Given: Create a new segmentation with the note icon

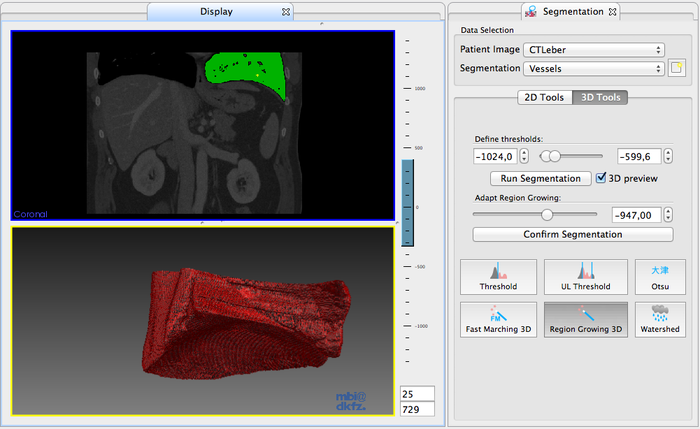Looking at the screenshot, I should pos(678,68).
